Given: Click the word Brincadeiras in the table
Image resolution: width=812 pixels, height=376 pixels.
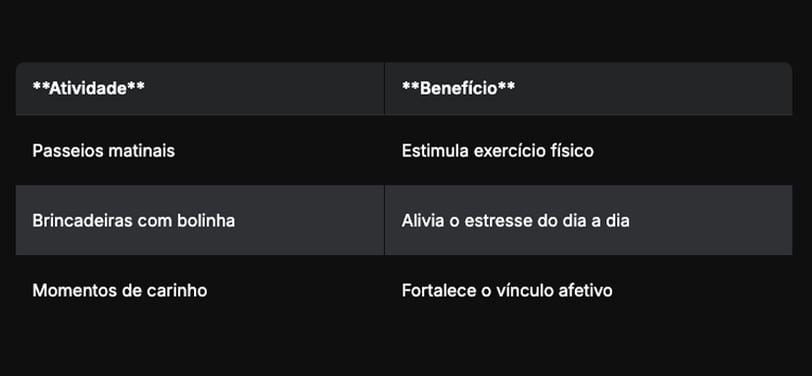Looking at the screenshot, I should 83,221.
